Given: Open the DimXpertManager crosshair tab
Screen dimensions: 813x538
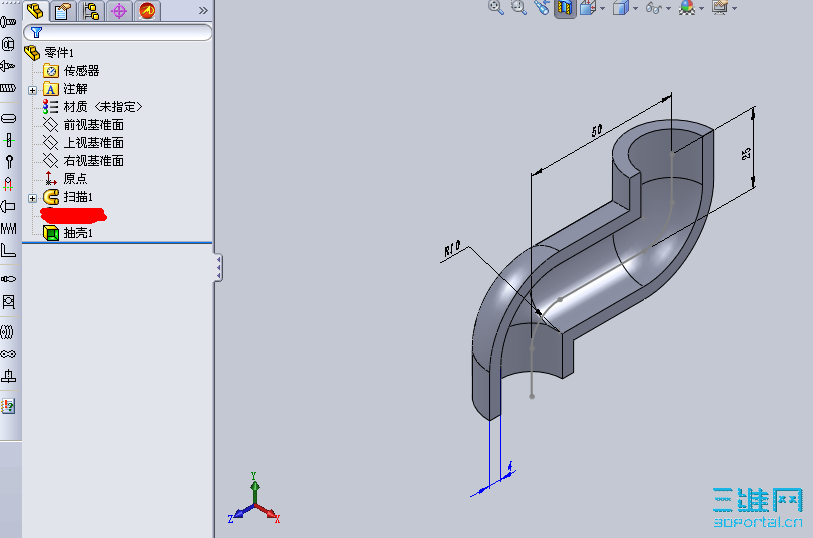Looking at the screenshot, I should tap(119, 11).
